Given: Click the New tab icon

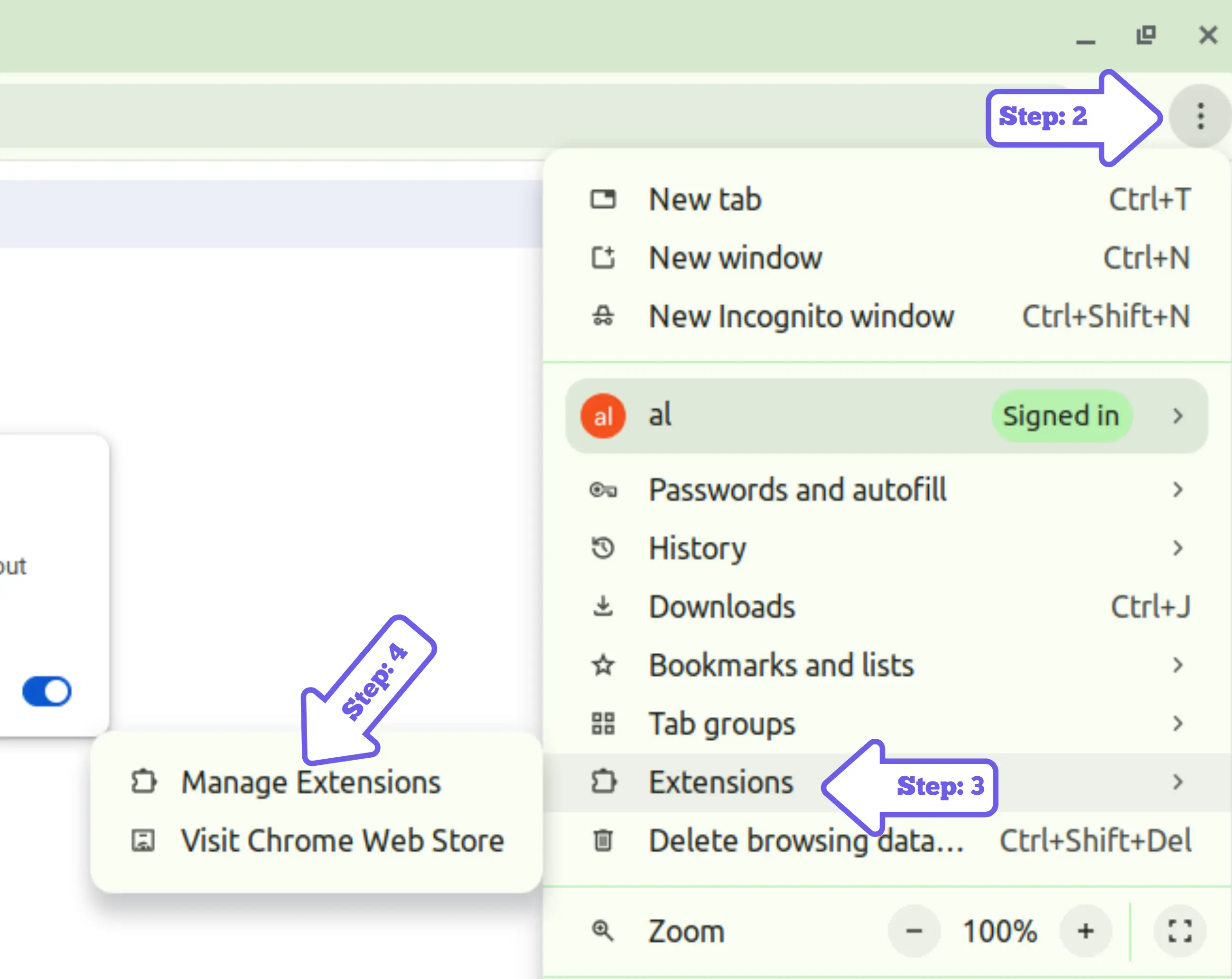Looking at the screenshot, I should (603, 199).
